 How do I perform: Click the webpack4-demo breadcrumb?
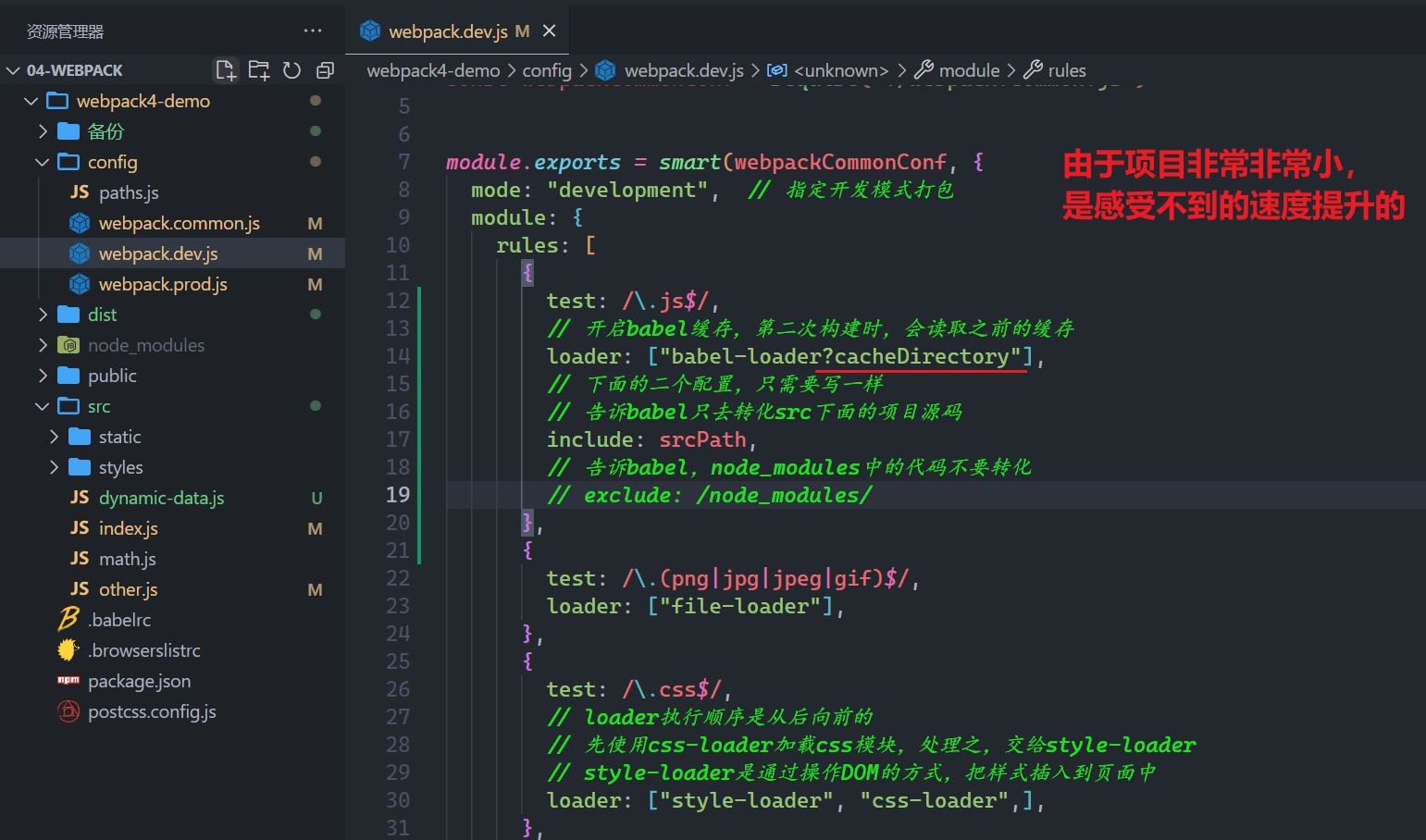point(433,70)
